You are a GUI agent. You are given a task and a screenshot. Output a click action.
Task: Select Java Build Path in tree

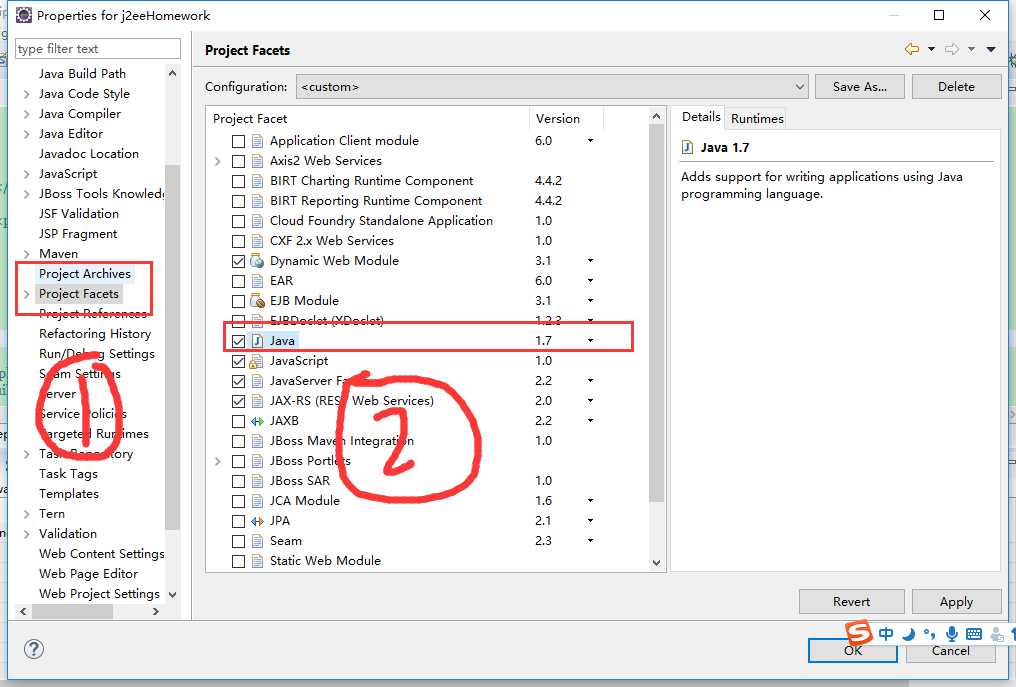pos(82,74)
